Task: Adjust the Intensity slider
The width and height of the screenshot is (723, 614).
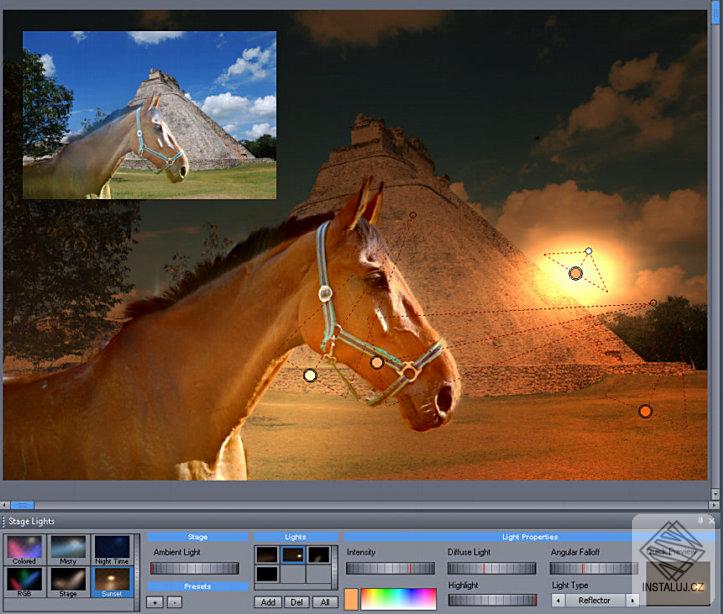Action: 390,568
